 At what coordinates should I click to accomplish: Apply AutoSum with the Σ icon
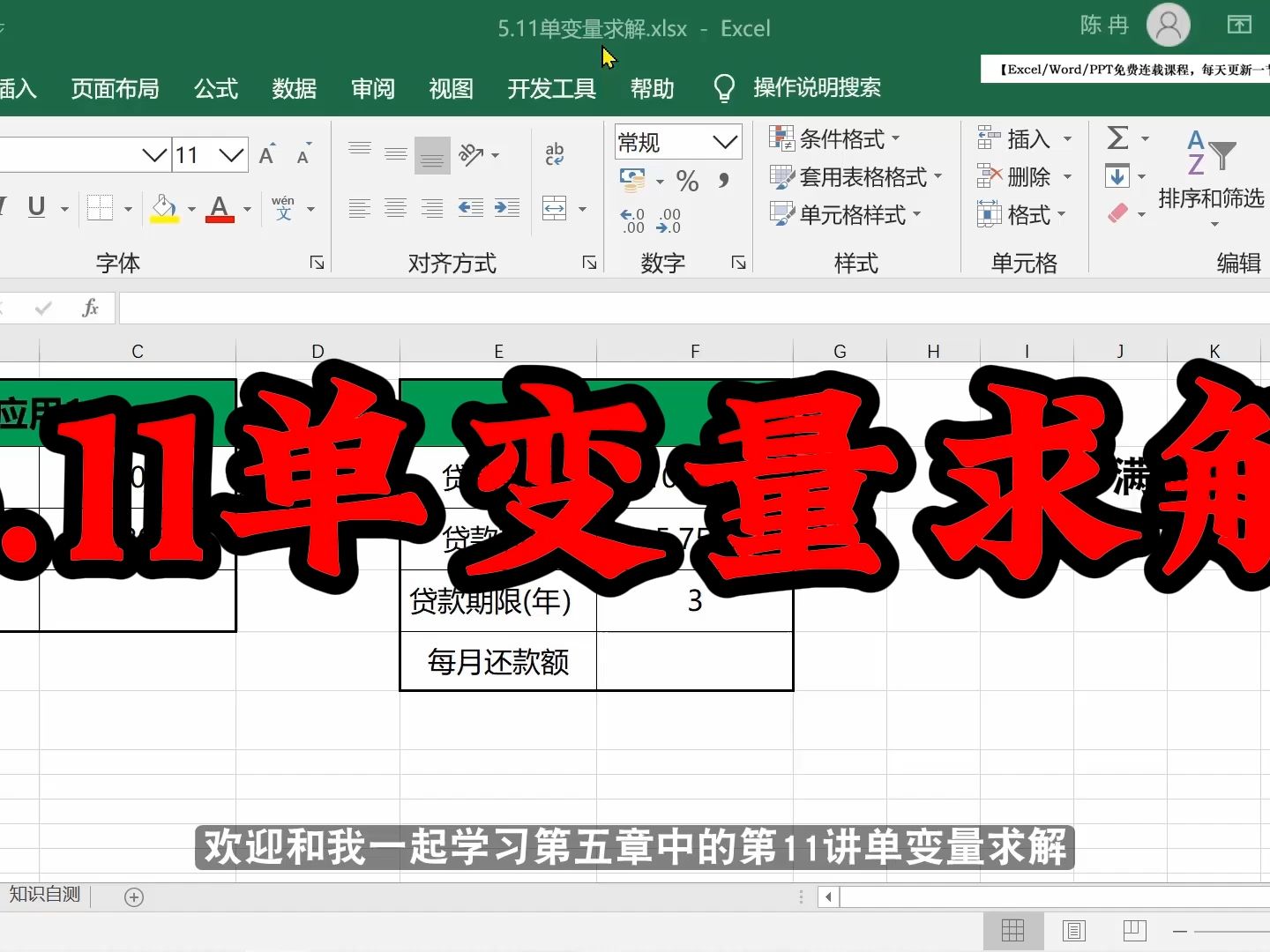1118,138
